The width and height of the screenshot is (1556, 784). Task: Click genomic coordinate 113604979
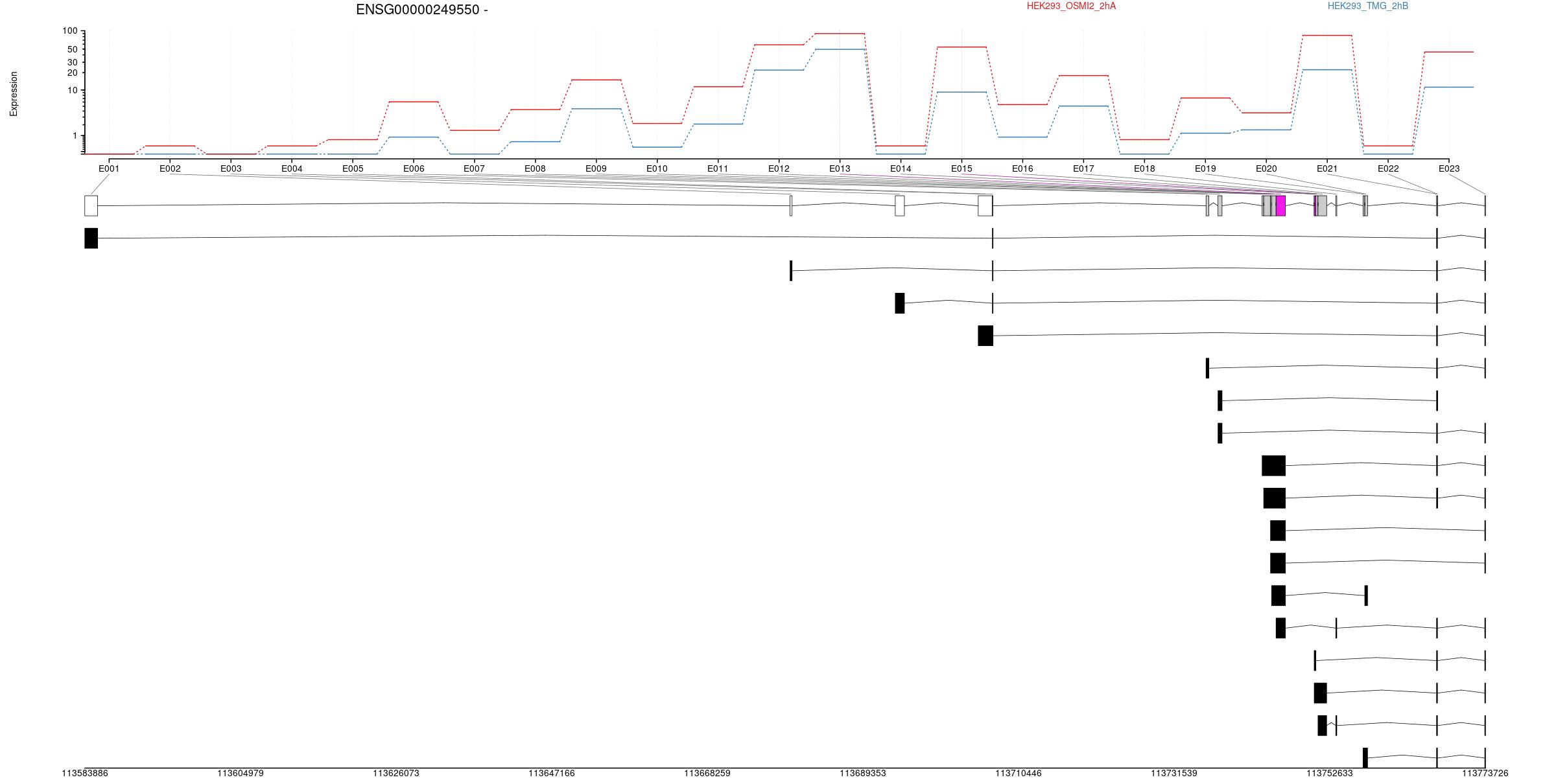tap(241, 773)
